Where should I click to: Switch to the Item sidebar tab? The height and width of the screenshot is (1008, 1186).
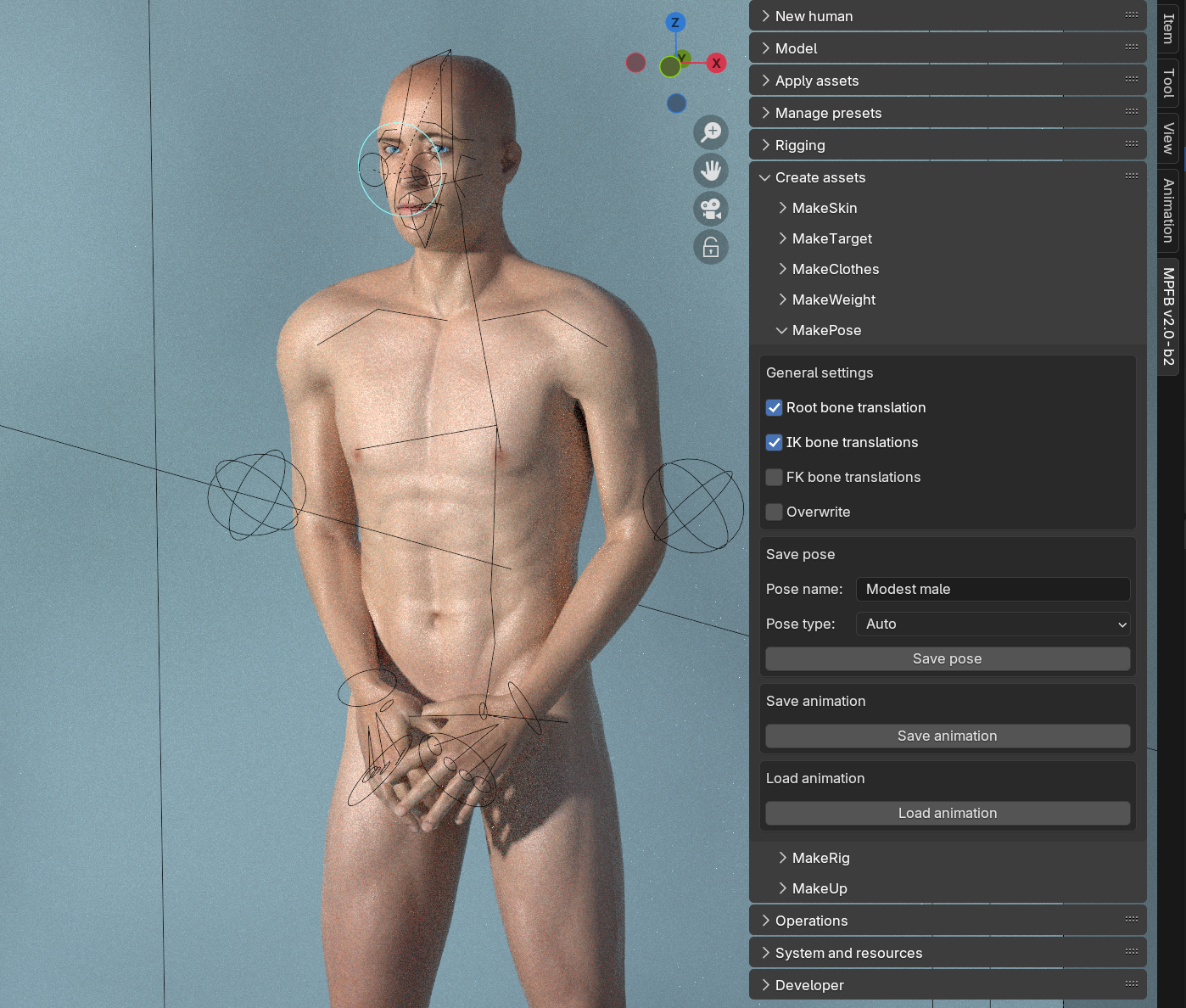click(x=1168, y=28)
